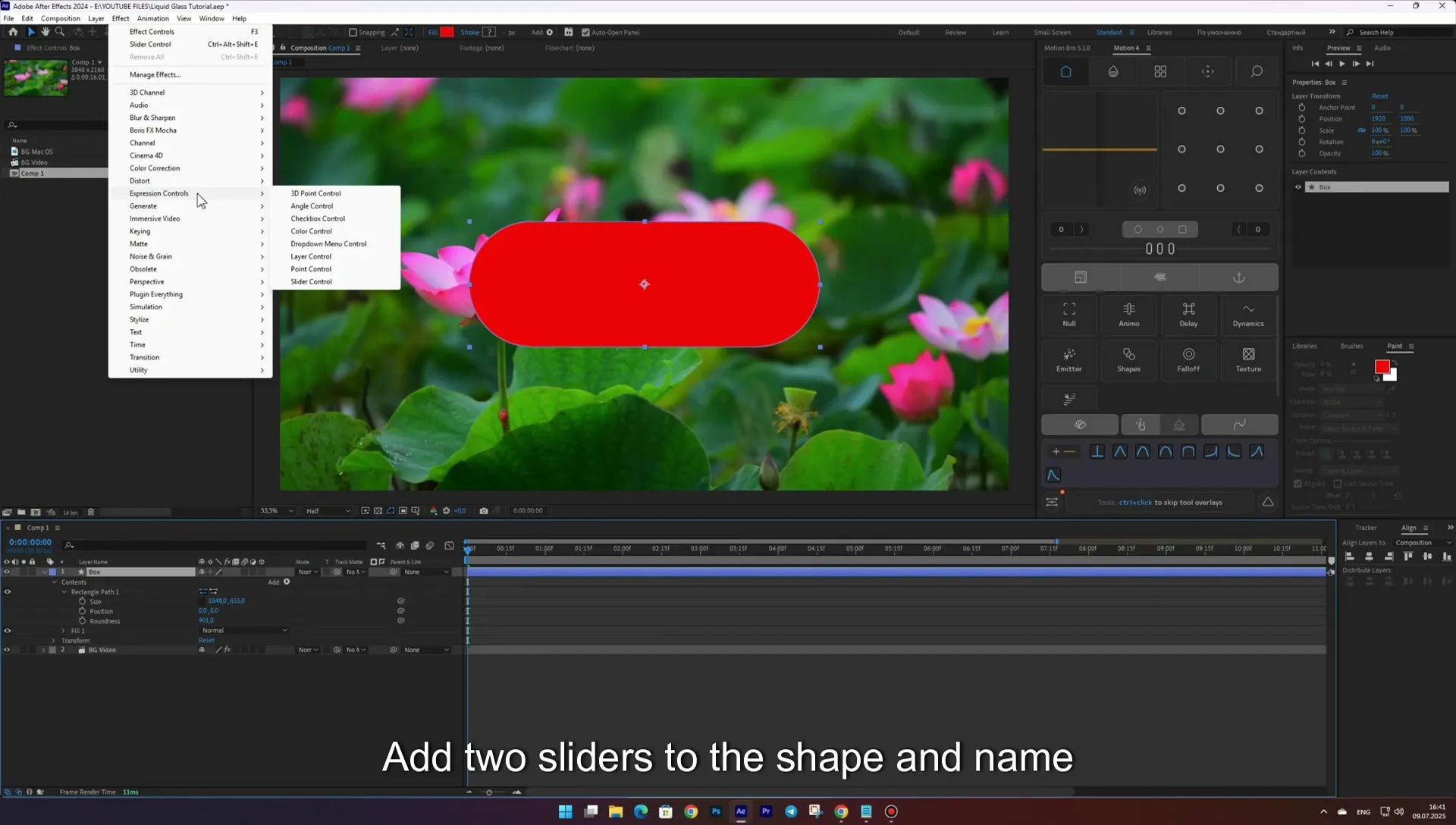The width and height of the screenshot is (1456, 825).
Task: Expand the Fill 1 property group
Action: (x=63, y=631)
